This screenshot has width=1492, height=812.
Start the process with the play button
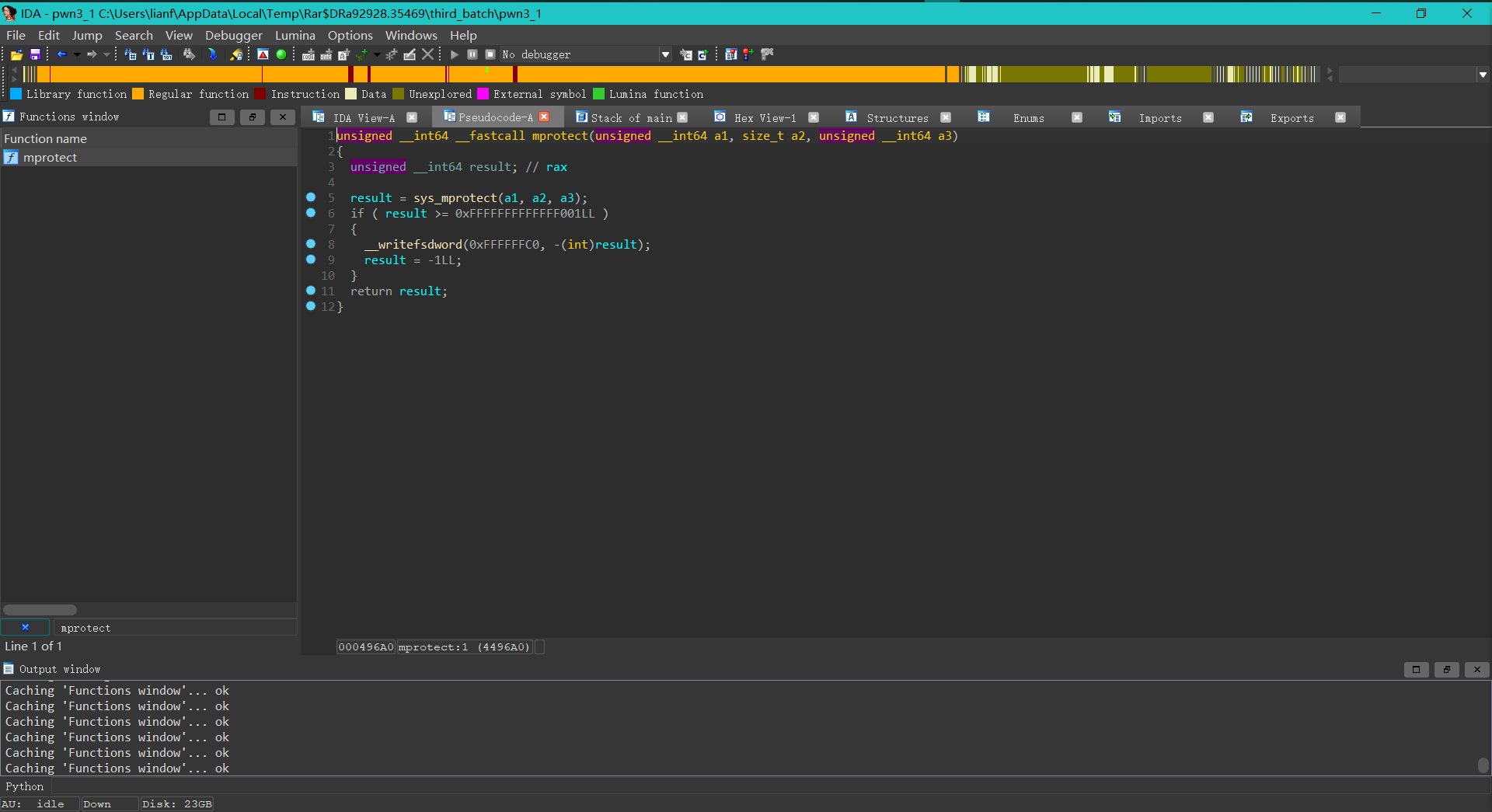tap(455, 54)
